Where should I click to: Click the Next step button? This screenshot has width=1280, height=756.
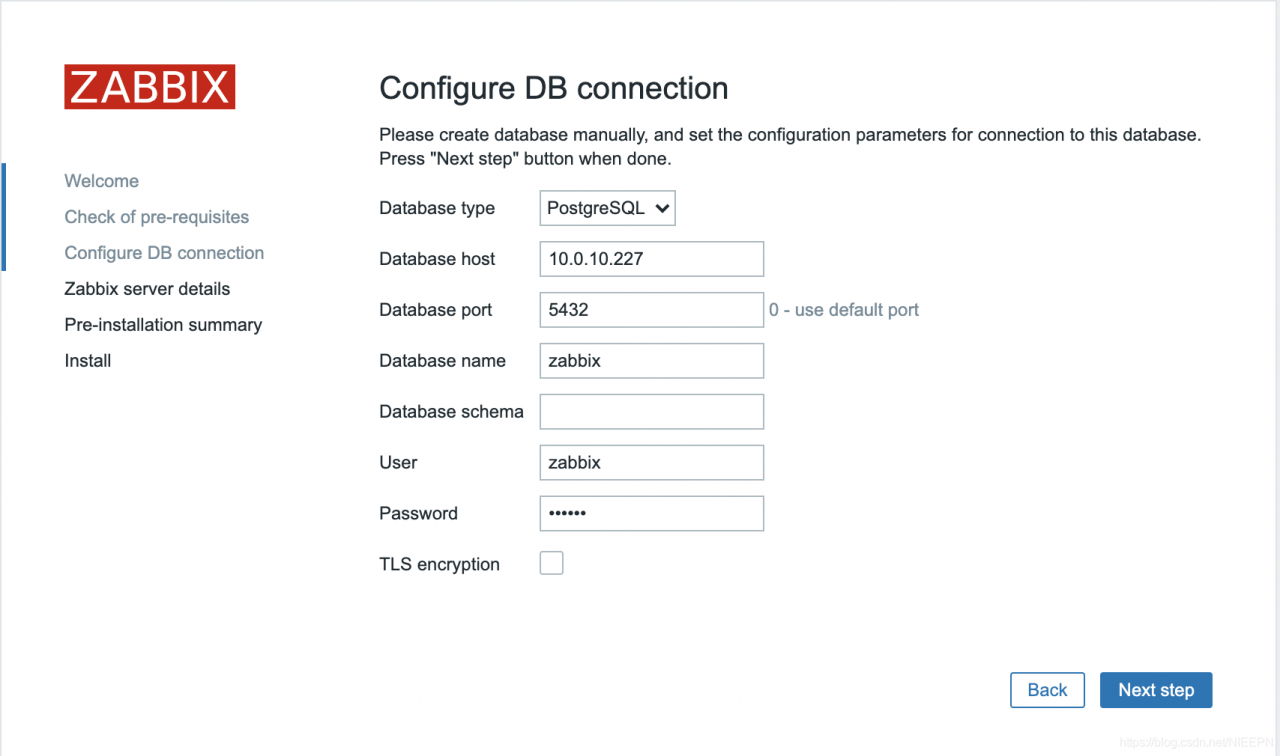point(1156,690)
